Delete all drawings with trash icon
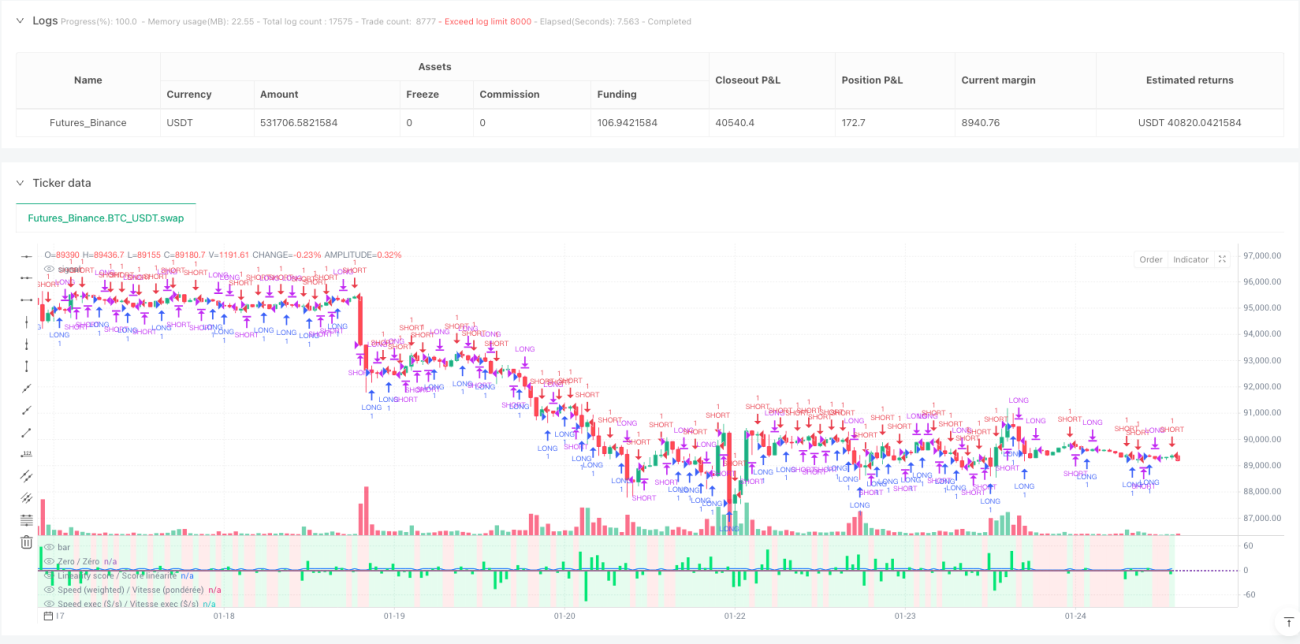The height and width of the screenshot is (644, 1300). tap(26, 542)
